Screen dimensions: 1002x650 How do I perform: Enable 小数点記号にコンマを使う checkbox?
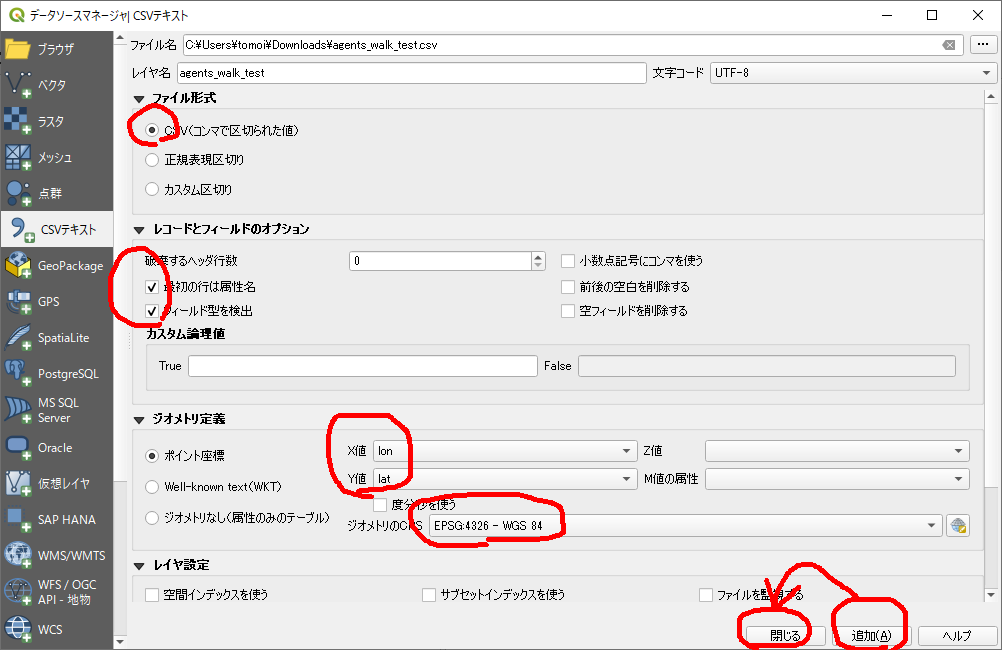[x=568, y=261]
